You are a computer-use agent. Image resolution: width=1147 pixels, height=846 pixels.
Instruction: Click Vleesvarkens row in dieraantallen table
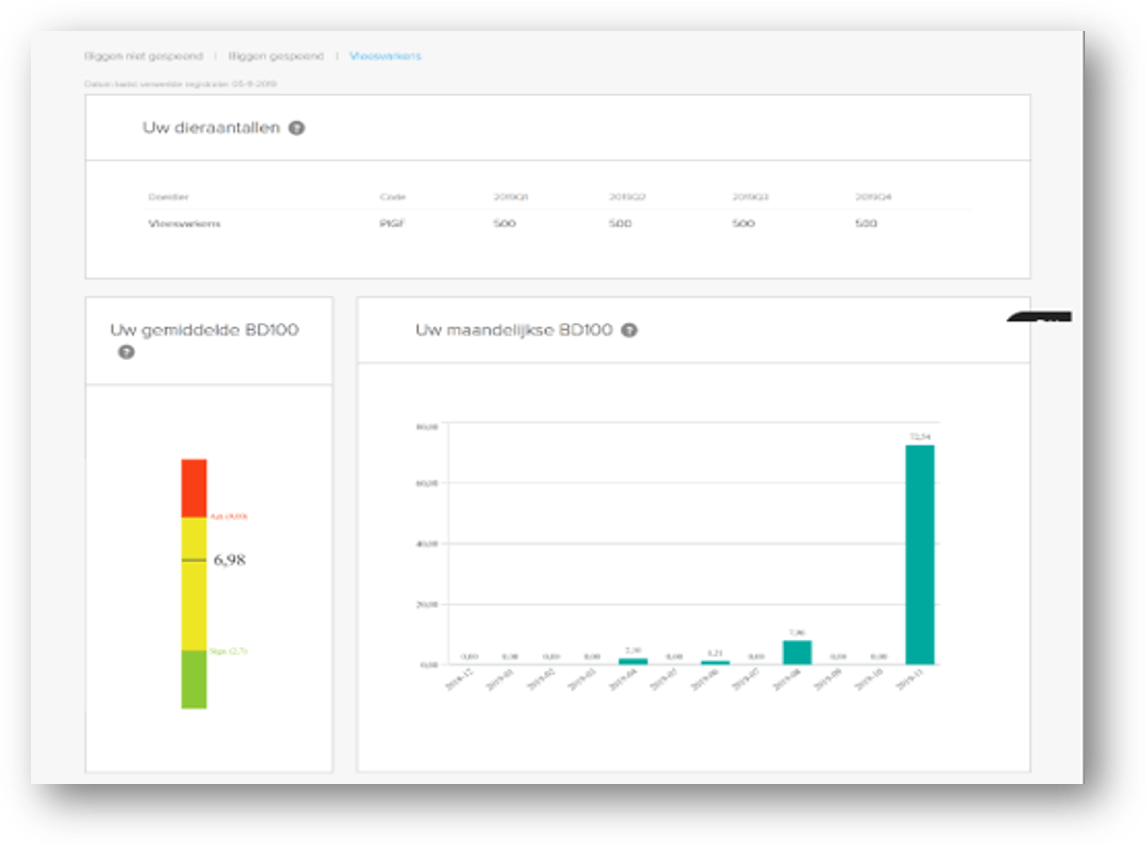point(185,223)
